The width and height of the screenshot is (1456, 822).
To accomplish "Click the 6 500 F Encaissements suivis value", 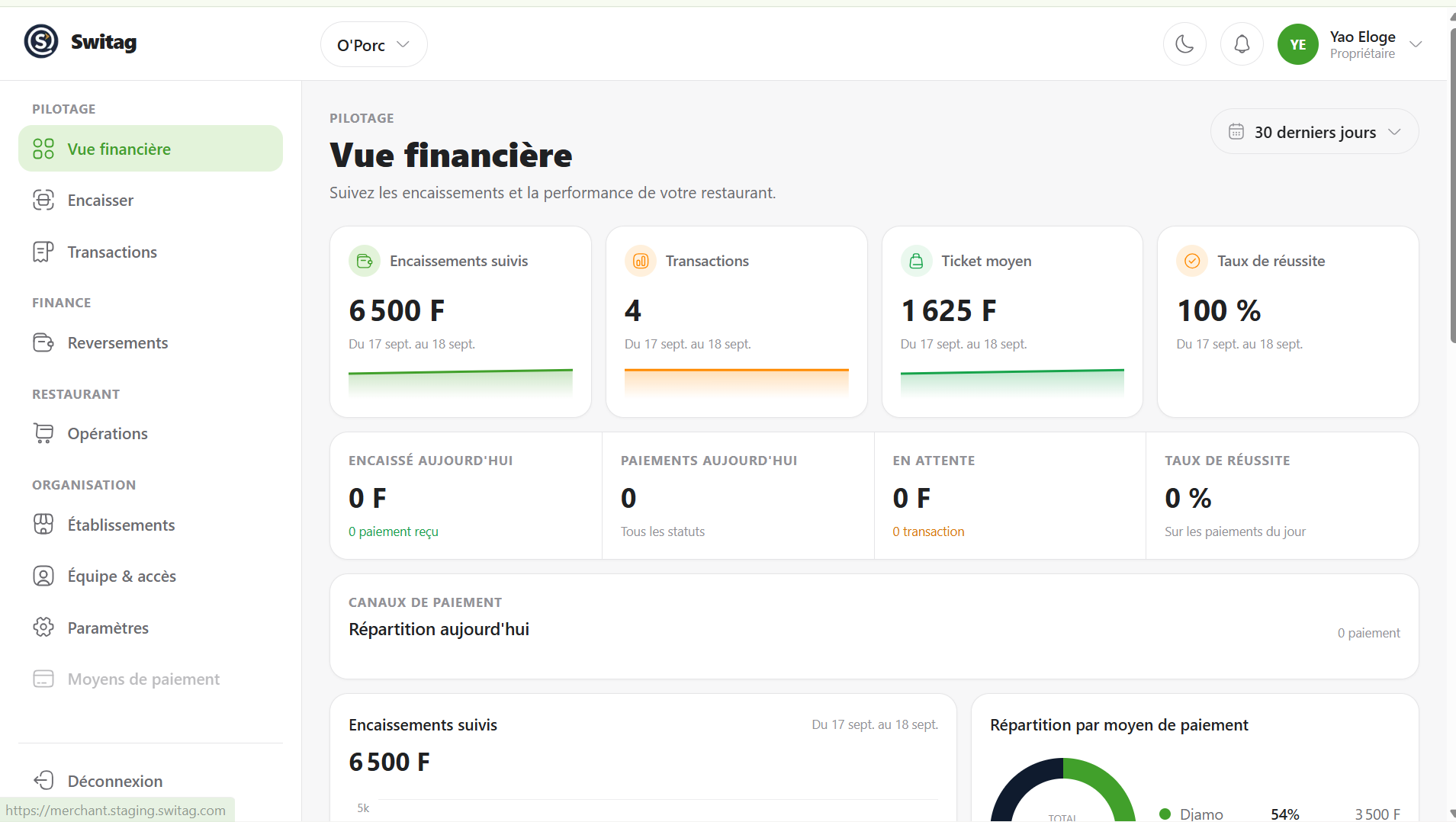I will point(397,310).
